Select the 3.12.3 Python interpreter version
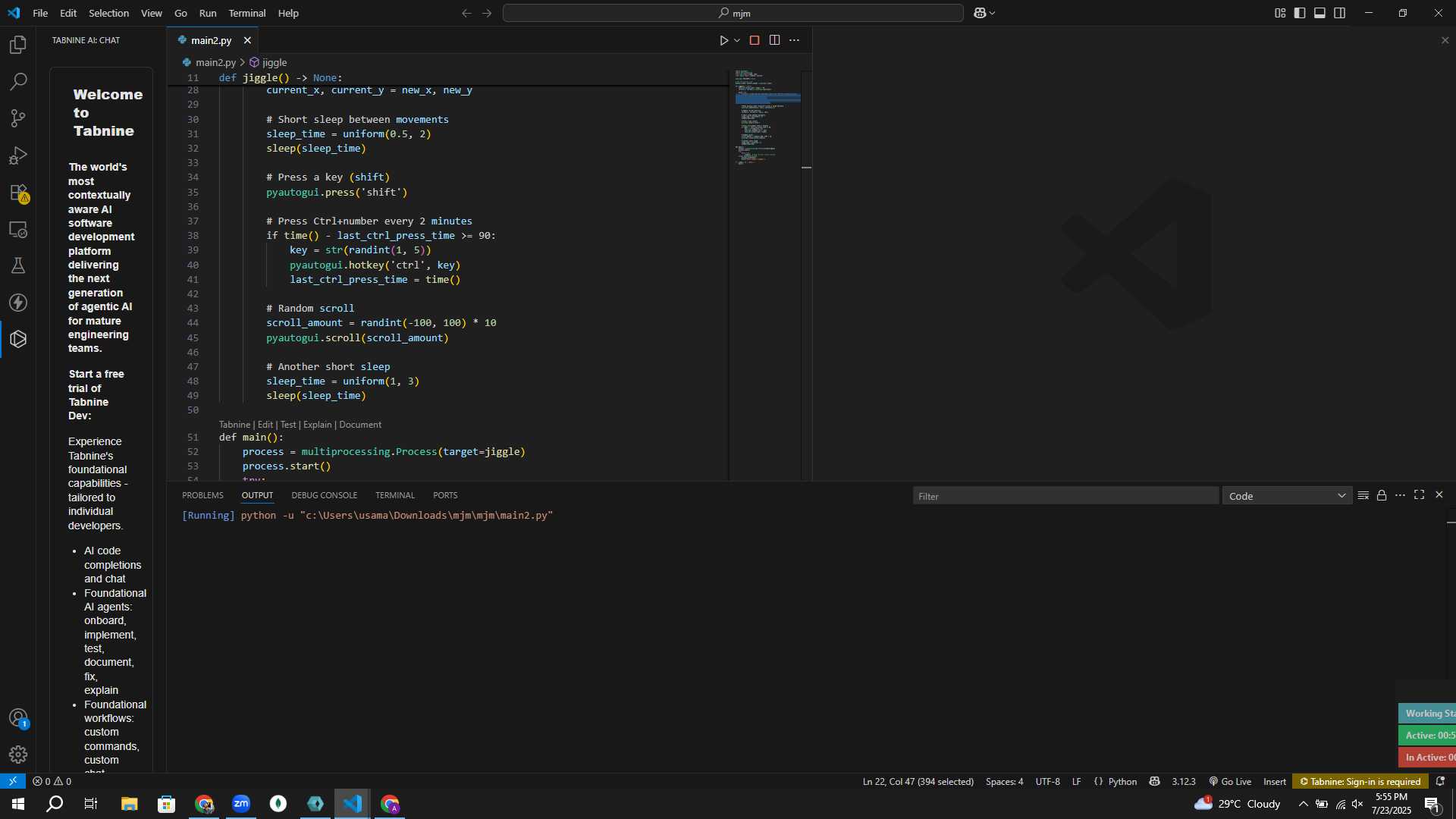The height and width of the screenshot is (819, 1456). click(x=1183, y=781)
